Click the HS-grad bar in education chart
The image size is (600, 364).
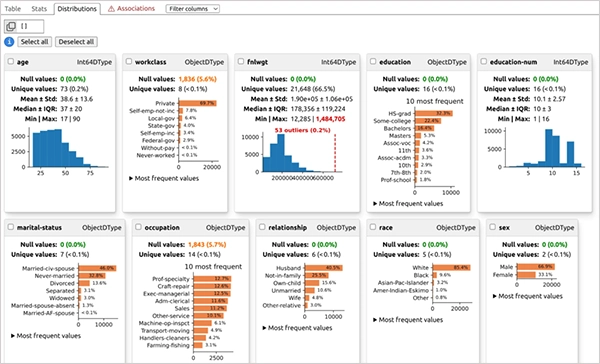tap(434, 113)
